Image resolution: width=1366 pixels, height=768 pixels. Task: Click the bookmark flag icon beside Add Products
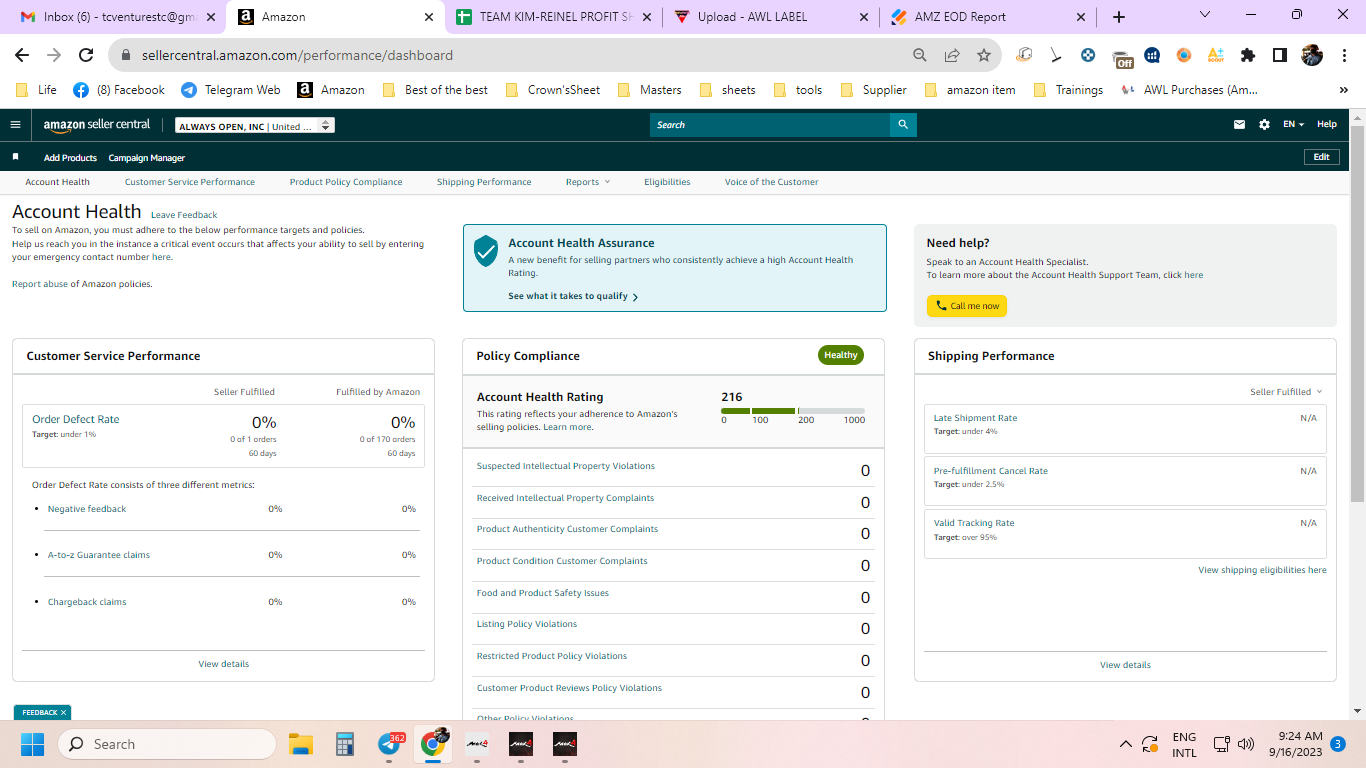tap(15, 157)
